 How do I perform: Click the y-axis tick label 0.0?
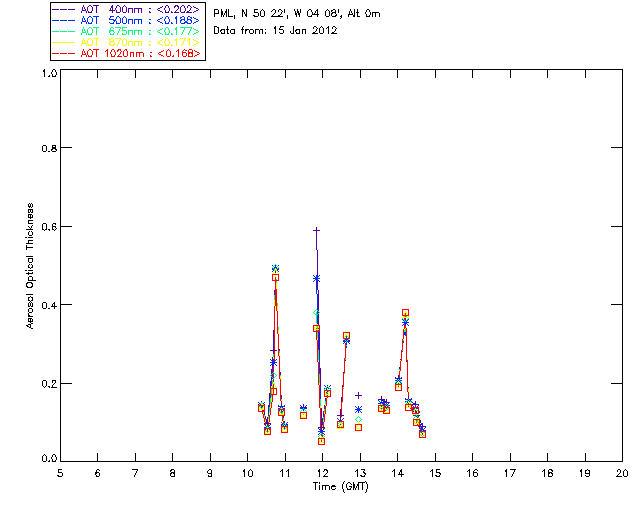point(49,459)
